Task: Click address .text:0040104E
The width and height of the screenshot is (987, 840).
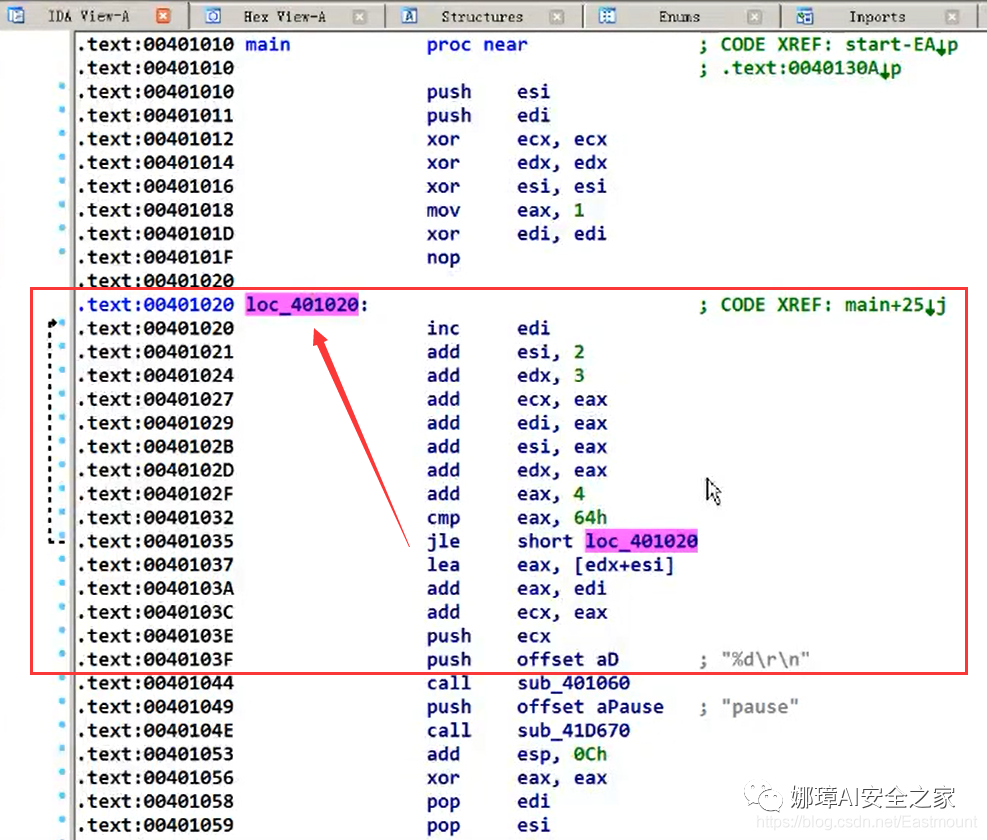Action: point(155,730)
